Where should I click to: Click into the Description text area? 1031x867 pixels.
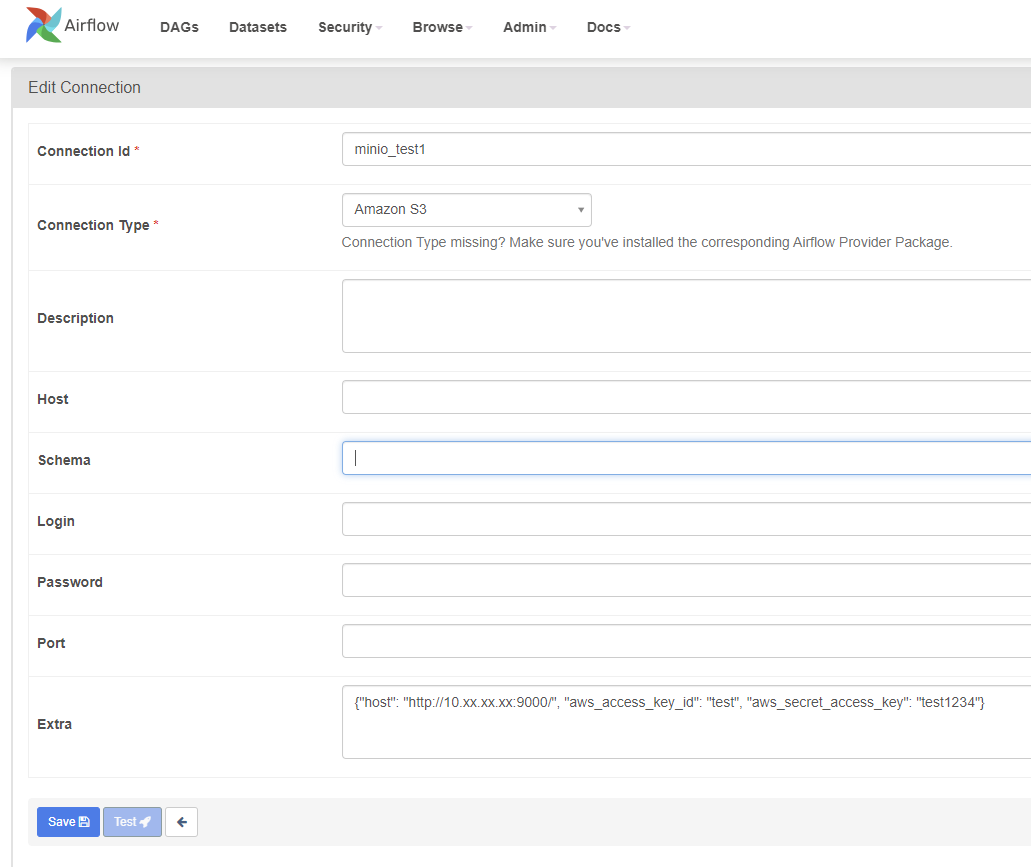pos(686,316)
